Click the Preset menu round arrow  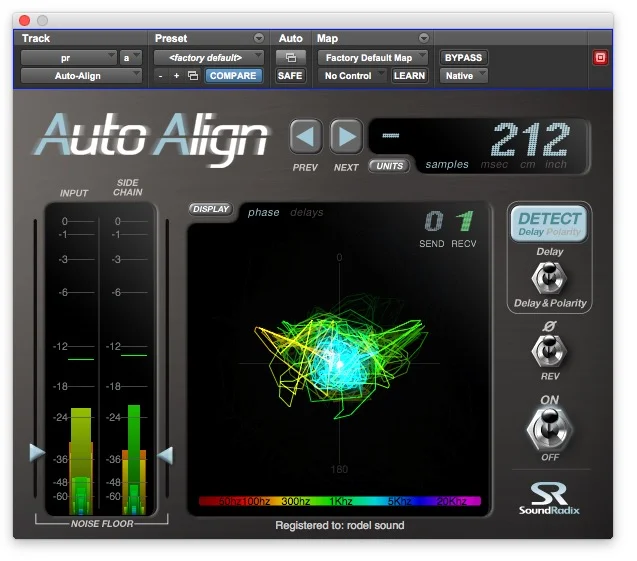click(259, 38)
